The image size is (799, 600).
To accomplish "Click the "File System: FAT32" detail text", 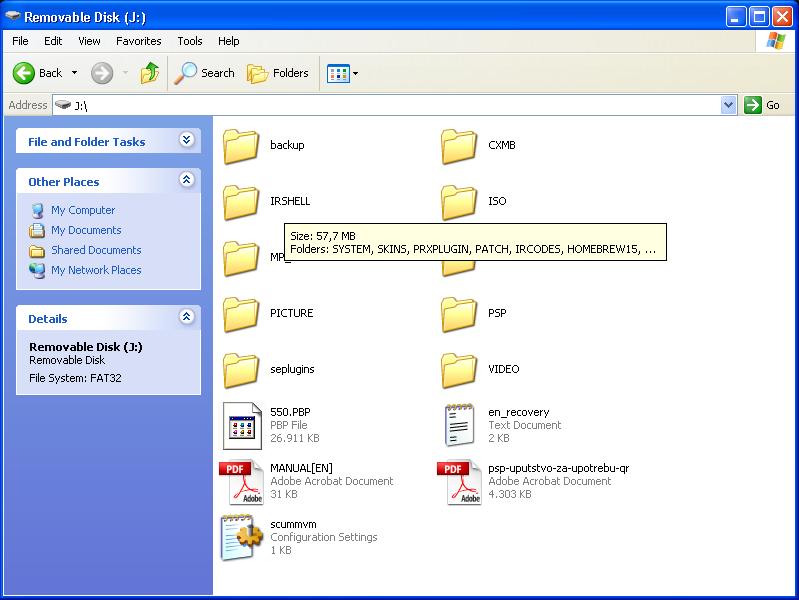I will pyautogui.click(x=75, y=378).
